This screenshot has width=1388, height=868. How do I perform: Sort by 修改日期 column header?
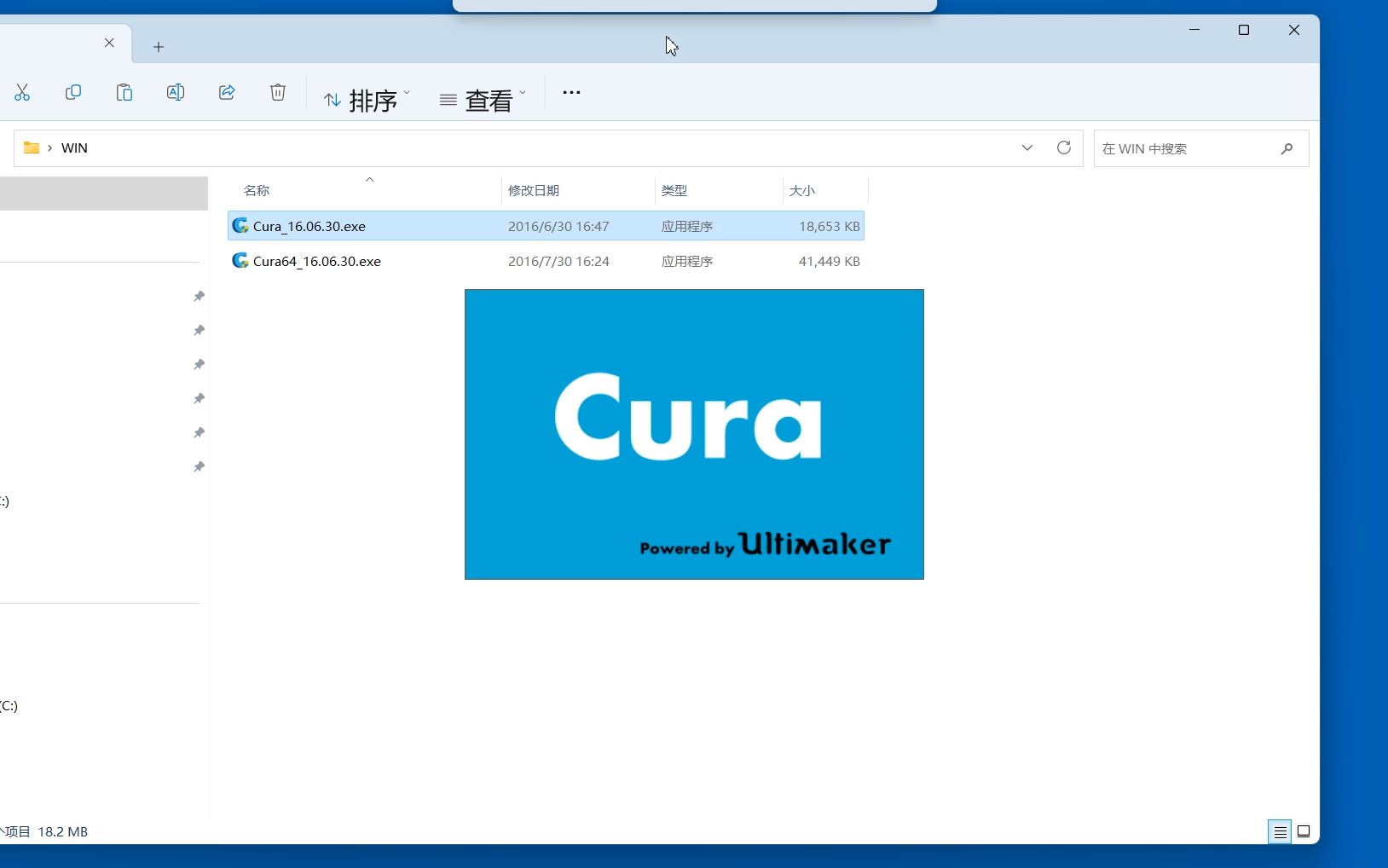(534, 191)
